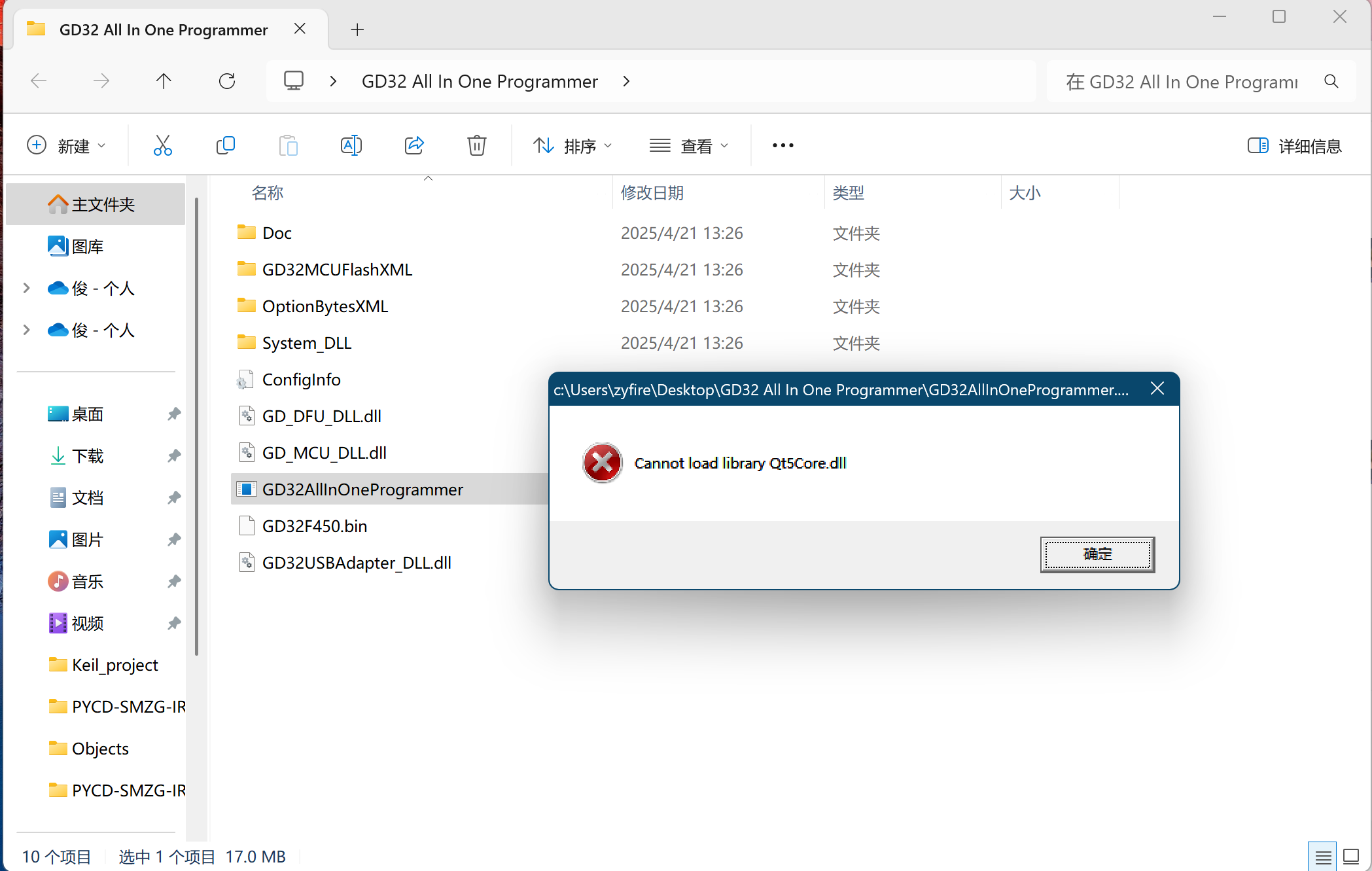The image size is (1372, 871).
Task: Add a new tab with plus button
Action: pos(357,29)
